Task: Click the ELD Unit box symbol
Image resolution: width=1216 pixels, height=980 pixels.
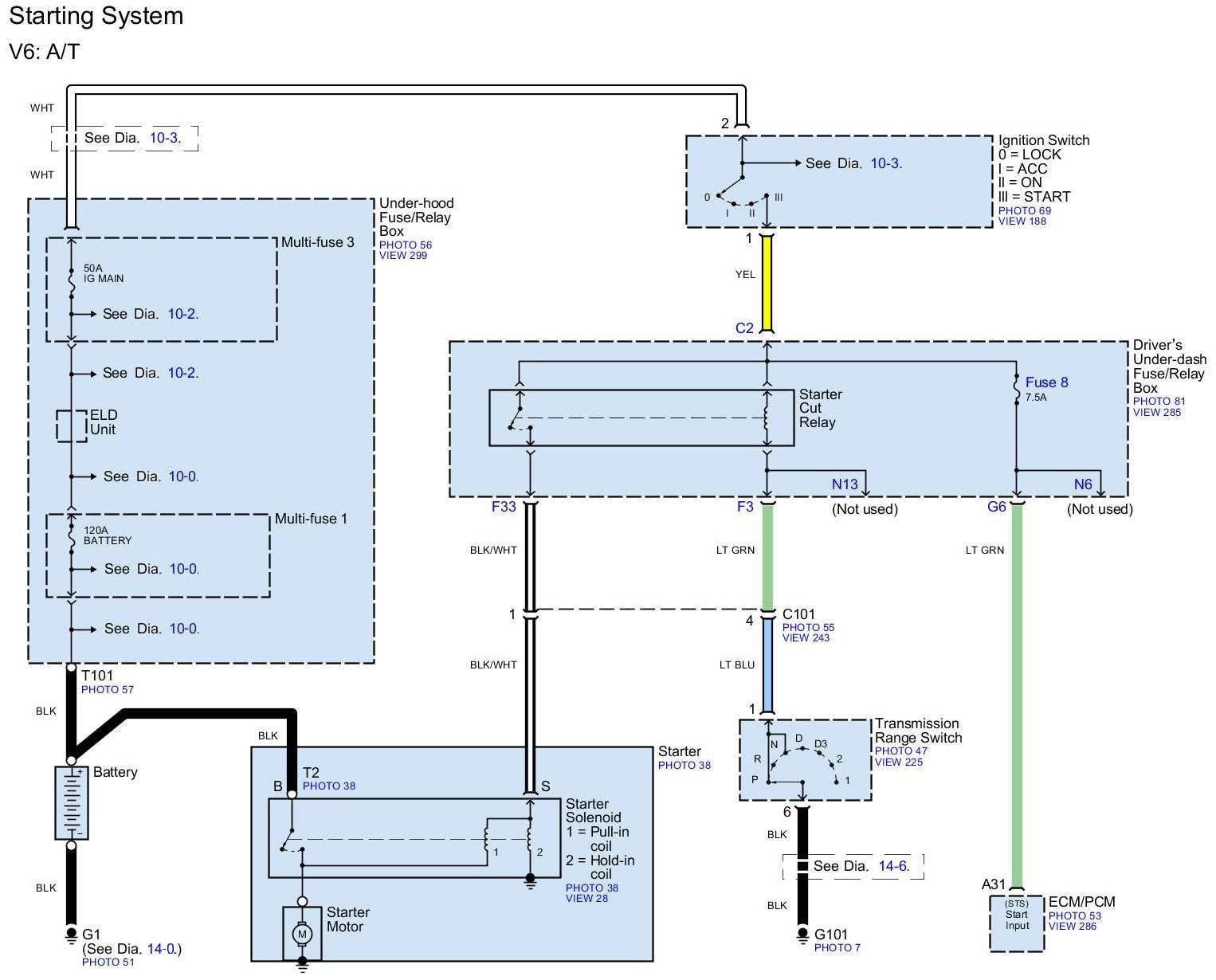Action: [71, 425]
